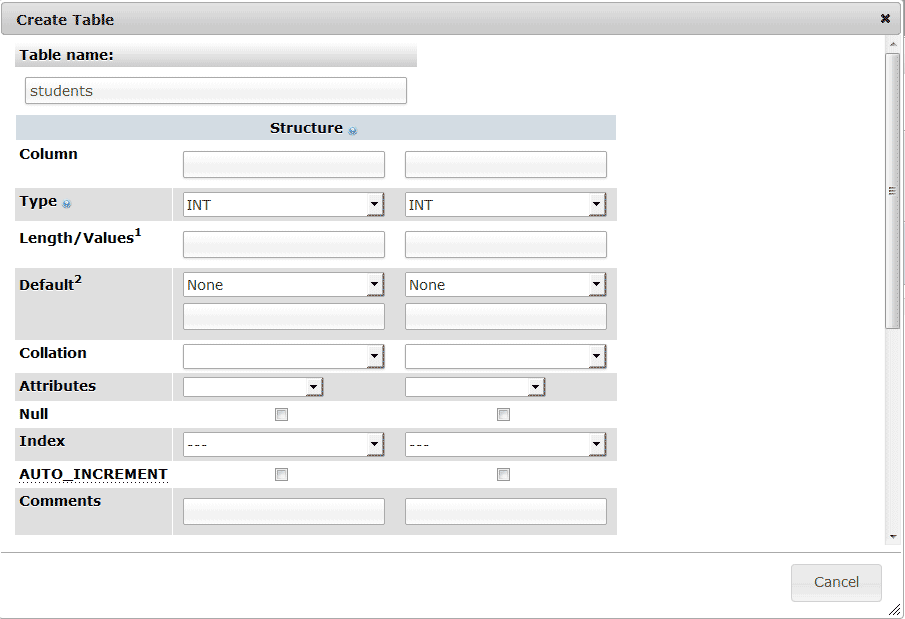Viewport: 905px width, 619px height.
Task: Open first column Index dropdown
Action: click(x=283, y=444)
